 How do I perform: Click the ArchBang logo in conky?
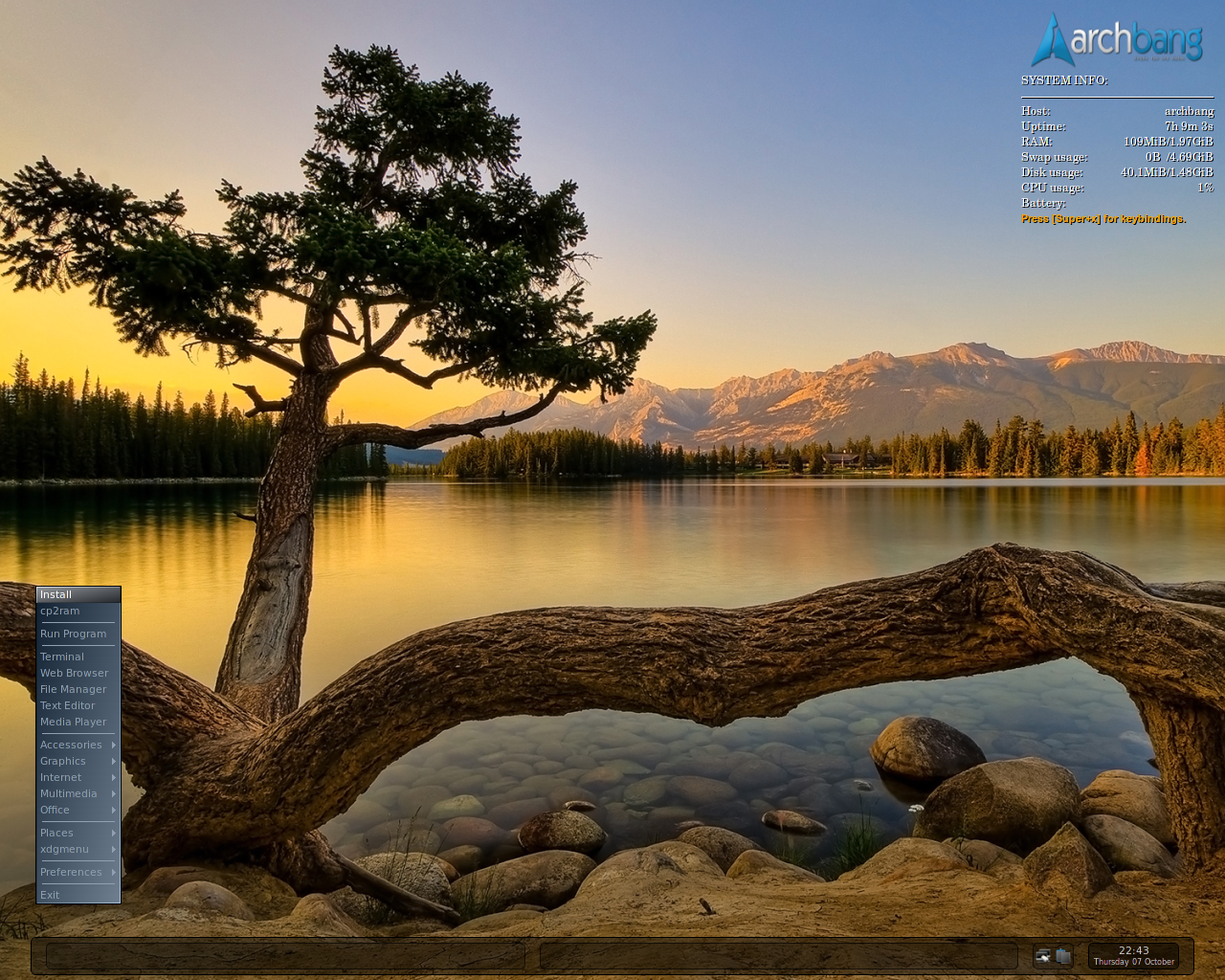pyautogui.click(x=1117, y=40)
